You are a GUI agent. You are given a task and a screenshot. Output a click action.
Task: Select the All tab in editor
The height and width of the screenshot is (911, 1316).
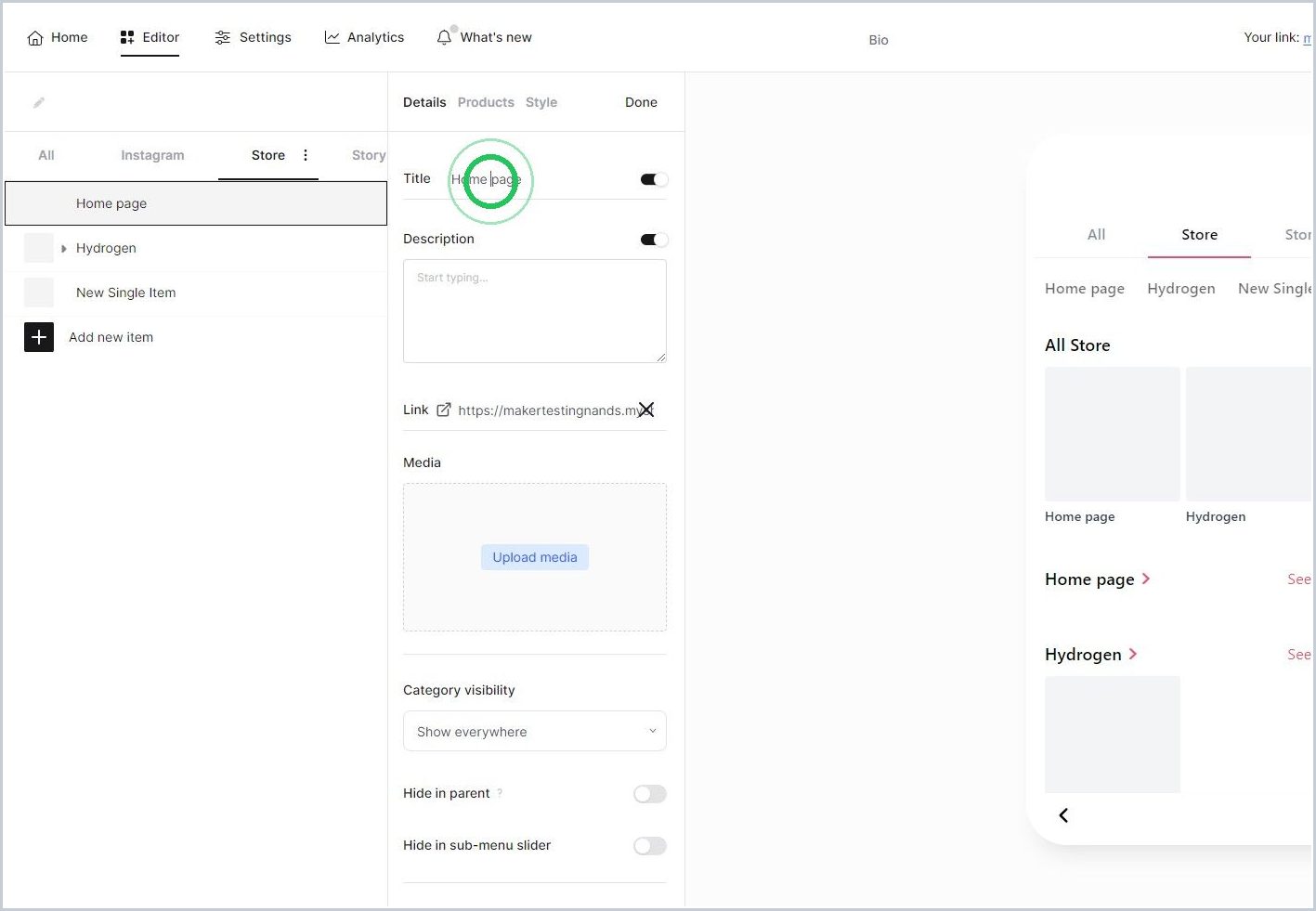click(x=46, y=155)
